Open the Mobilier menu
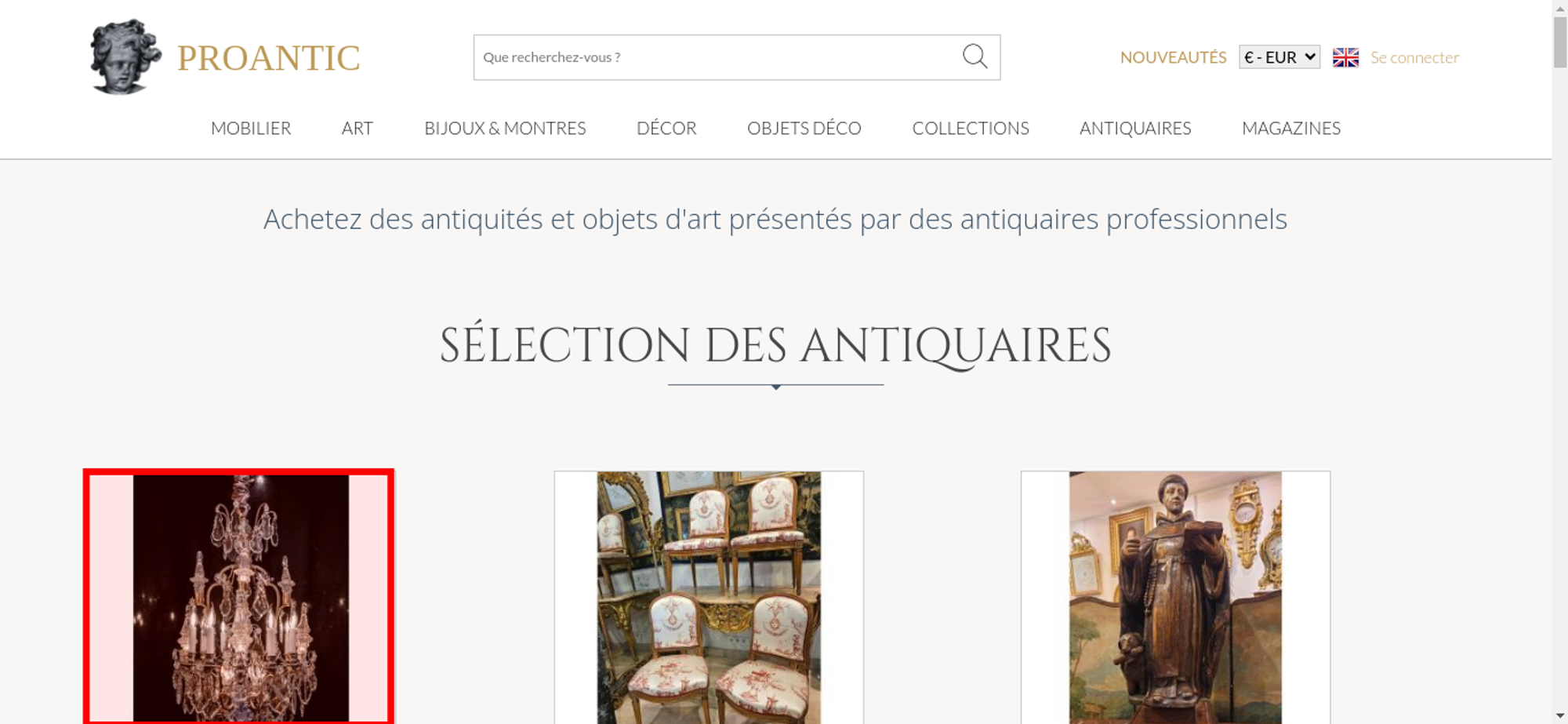 (251, 128)
